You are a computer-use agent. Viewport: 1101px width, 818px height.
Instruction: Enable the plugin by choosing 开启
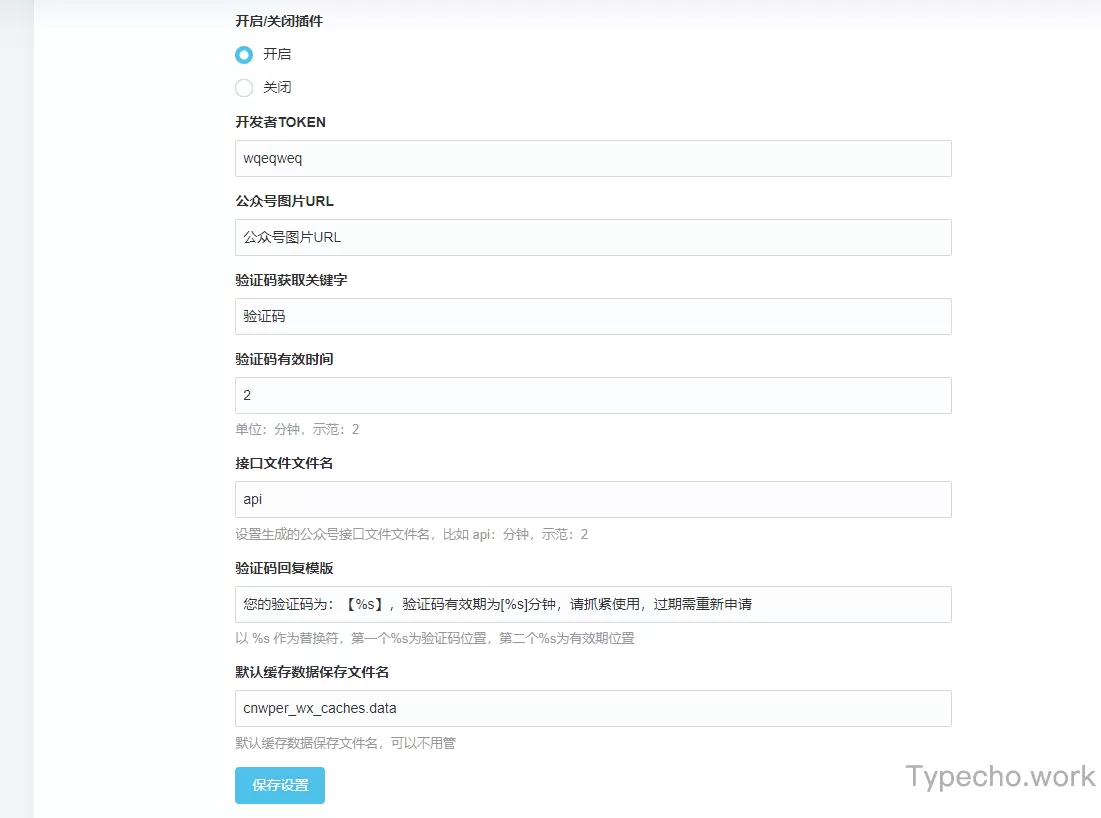click(x=243, y=54)
